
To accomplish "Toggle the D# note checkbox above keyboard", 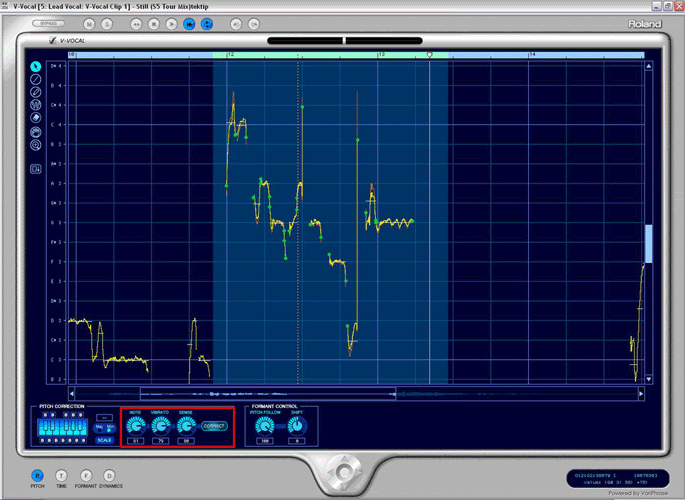I will tap(52, 415).
